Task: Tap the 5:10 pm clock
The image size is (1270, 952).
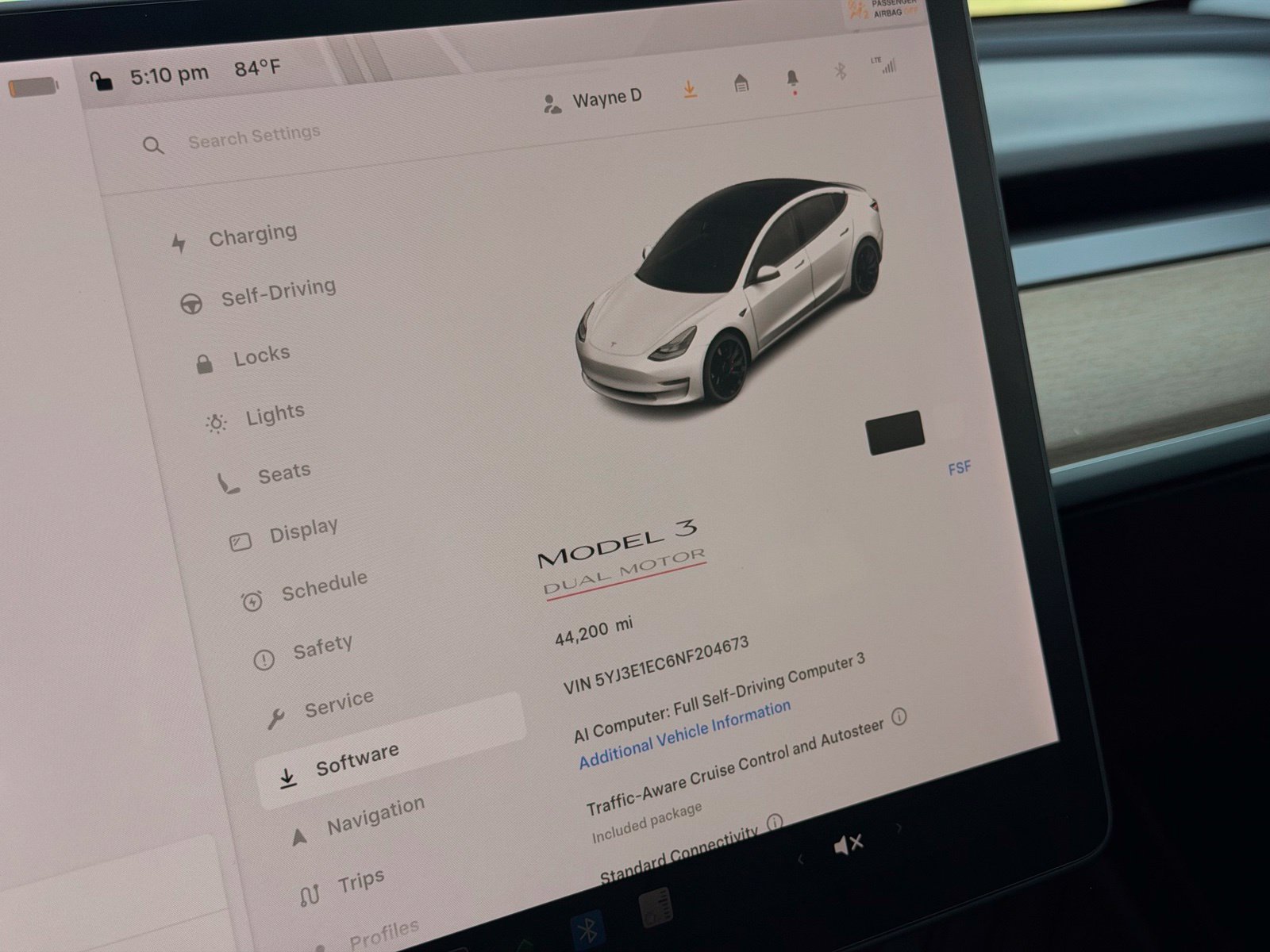Action: tap(169, 75)
